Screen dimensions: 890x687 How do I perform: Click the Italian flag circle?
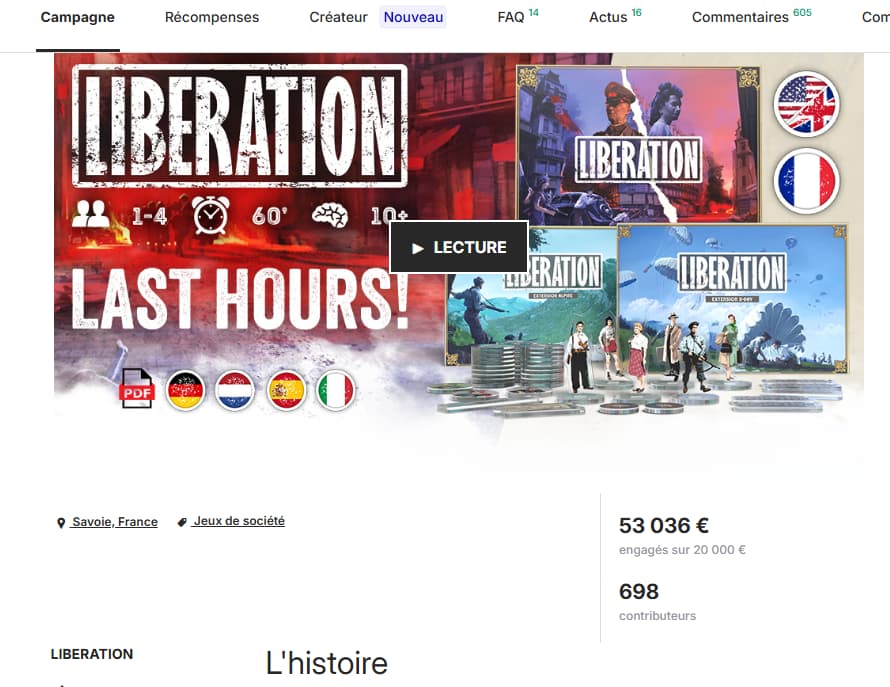(x=336, y=390)
